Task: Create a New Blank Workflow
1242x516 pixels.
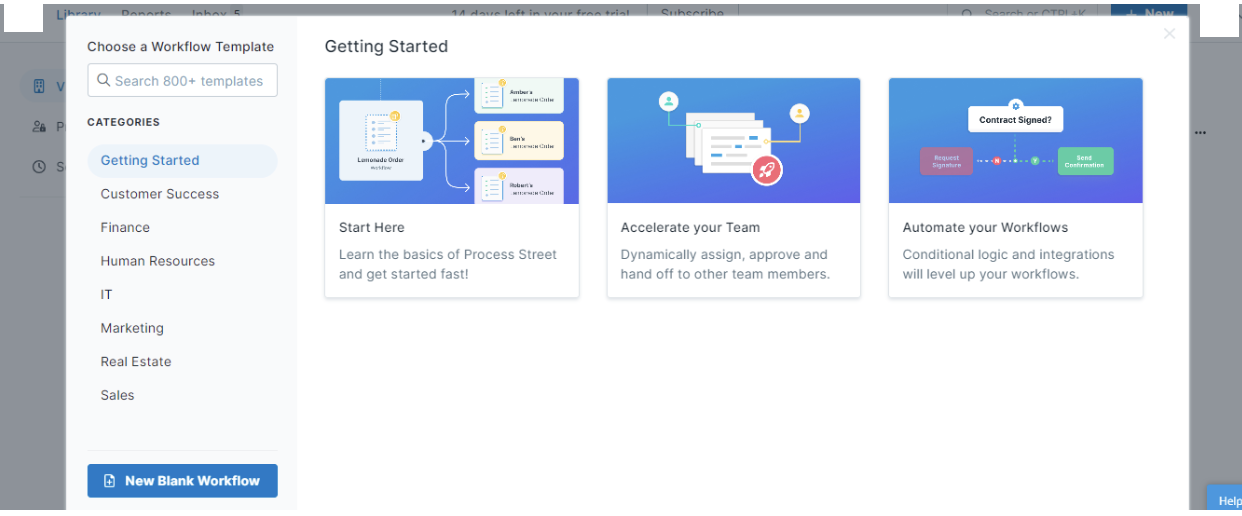Action: tap(182, 481)
